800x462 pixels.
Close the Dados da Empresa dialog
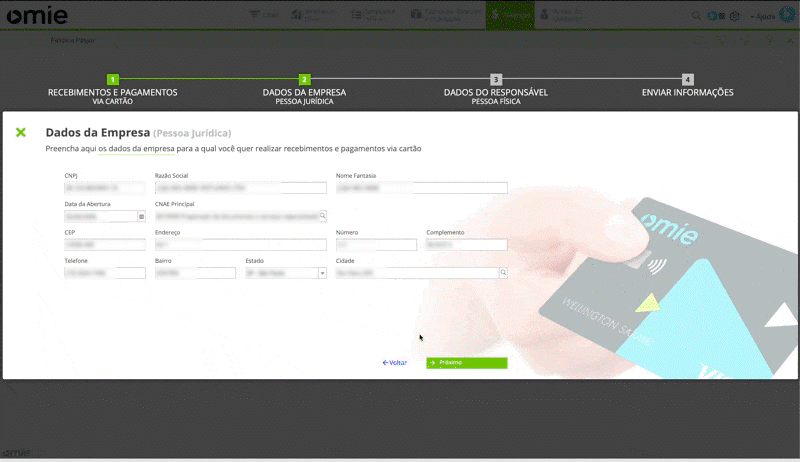[21, 132]
